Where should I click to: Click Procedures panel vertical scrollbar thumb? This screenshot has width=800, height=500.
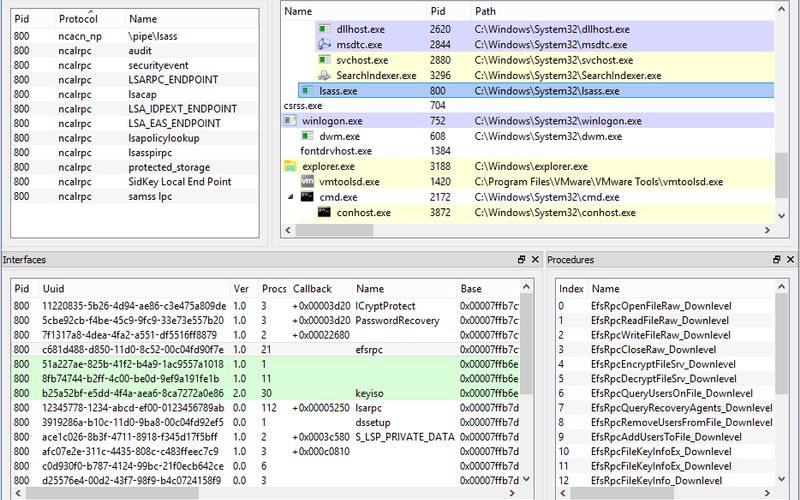click(x=782, y=344)
